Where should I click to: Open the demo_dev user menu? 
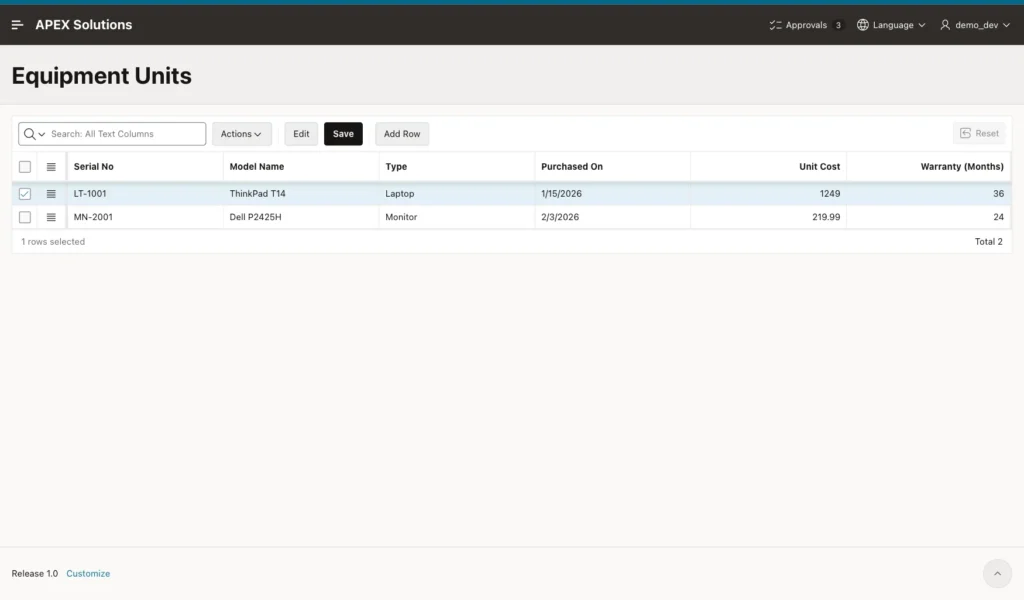(x=975, y=25)
